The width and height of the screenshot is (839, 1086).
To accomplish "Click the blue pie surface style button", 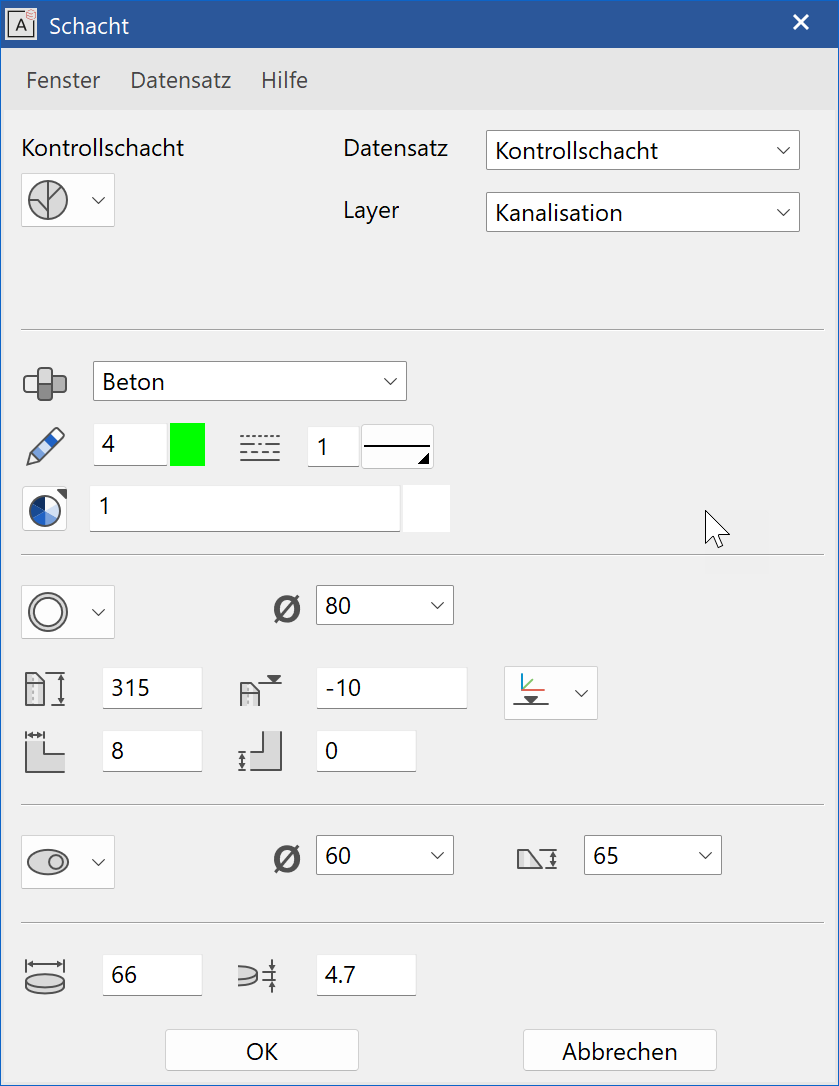I will click(x=45, y=509).
